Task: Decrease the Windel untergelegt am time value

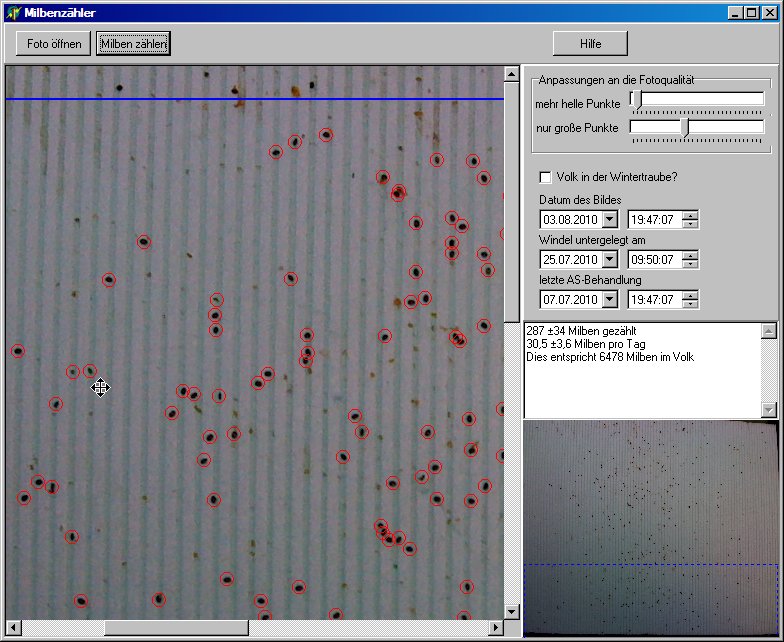Action: (690, 264)
